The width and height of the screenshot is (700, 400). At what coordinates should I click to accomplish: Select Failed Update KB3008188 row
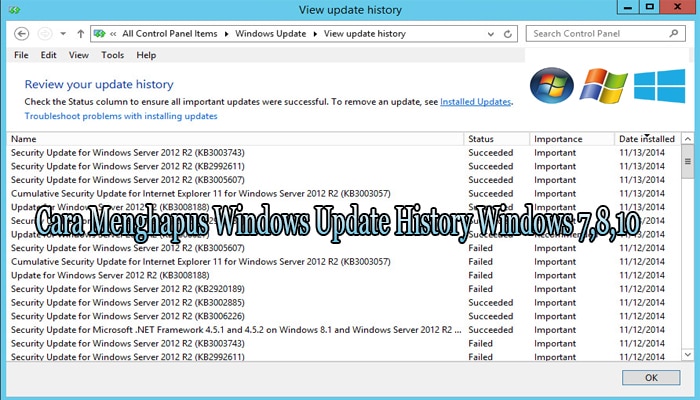344,275
